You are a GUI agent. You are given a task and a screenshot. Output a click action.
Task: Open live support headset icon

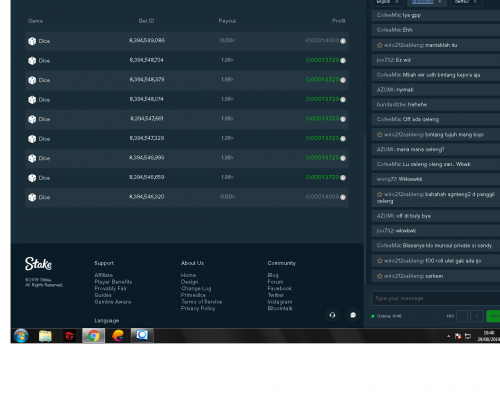(x=332, y=315)
